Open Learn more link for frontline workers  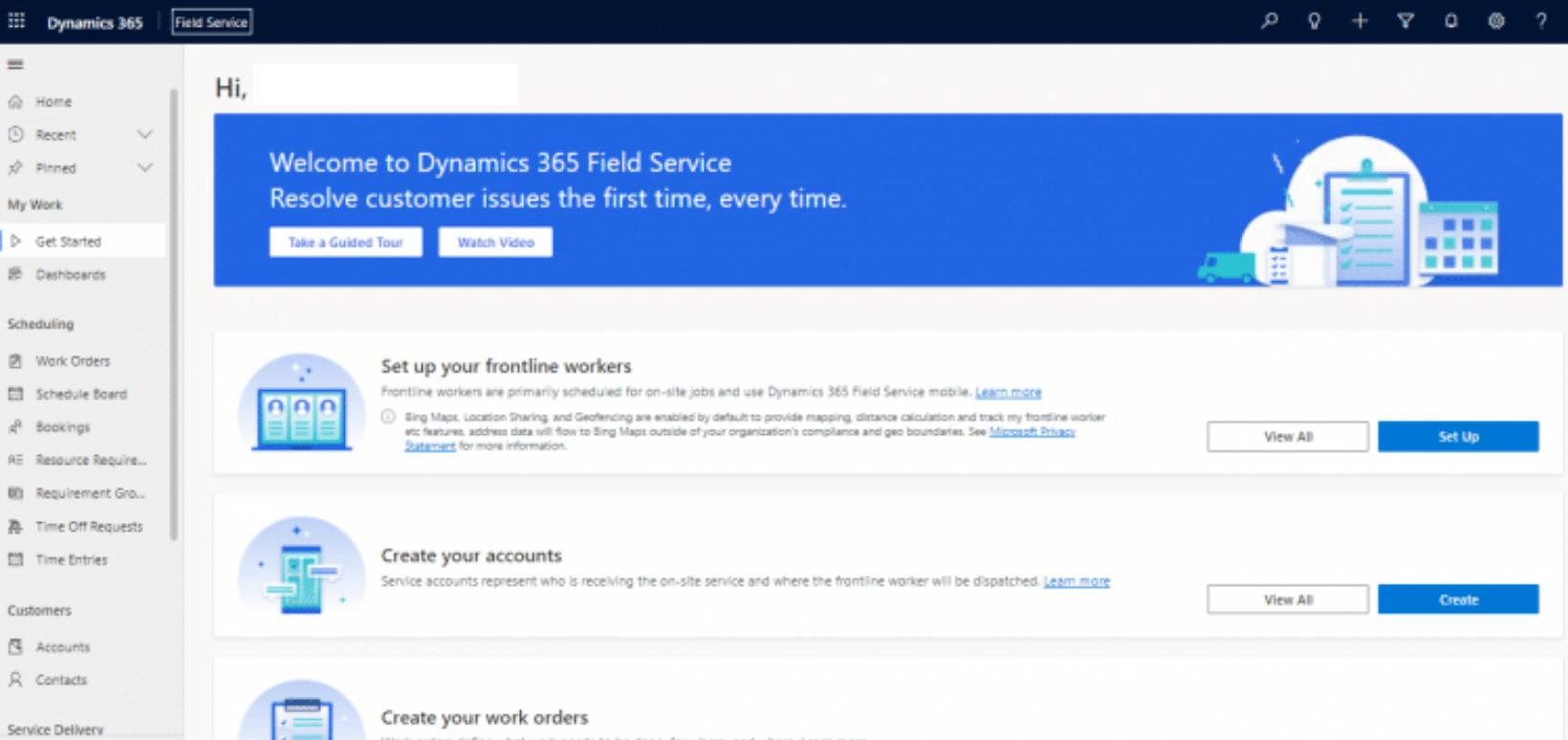pyautogui.click(x=1008, y=392)
